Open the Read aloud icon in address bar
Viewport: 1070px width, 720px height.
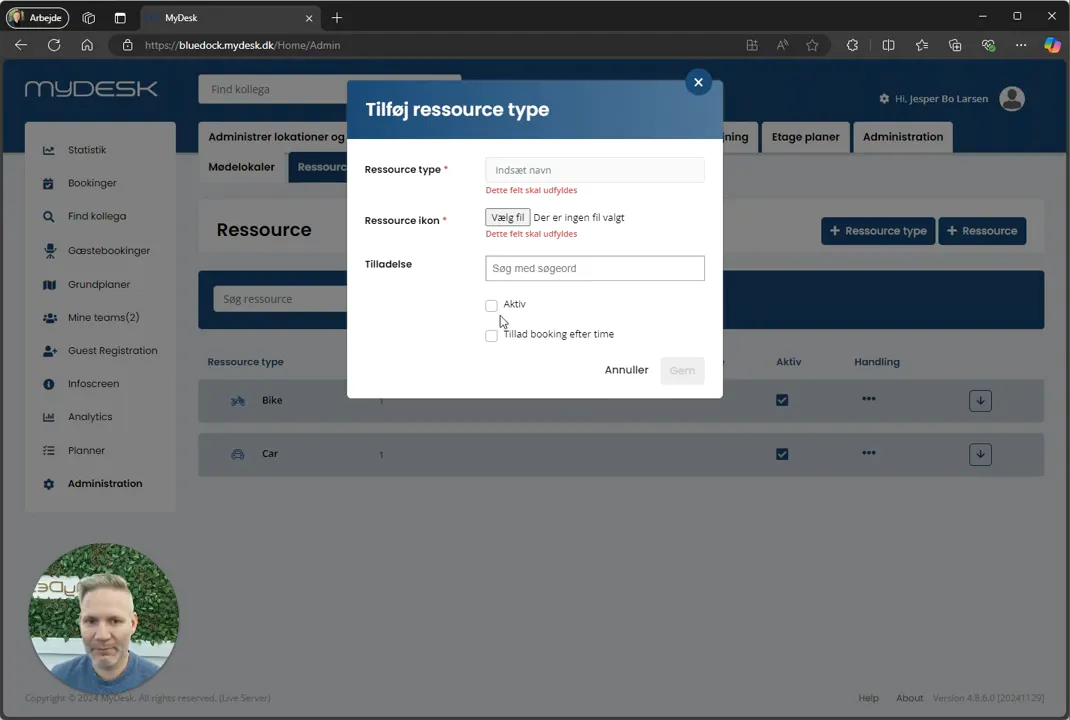pos(782,45)
